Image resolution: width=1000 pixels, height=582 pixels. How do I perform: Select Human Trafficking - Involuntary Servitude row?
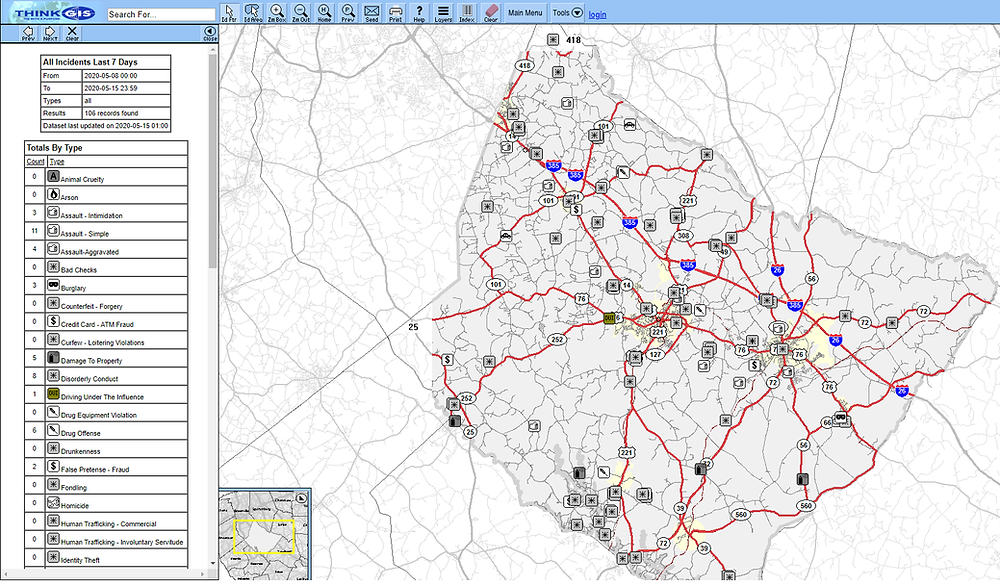pos(107,540)
